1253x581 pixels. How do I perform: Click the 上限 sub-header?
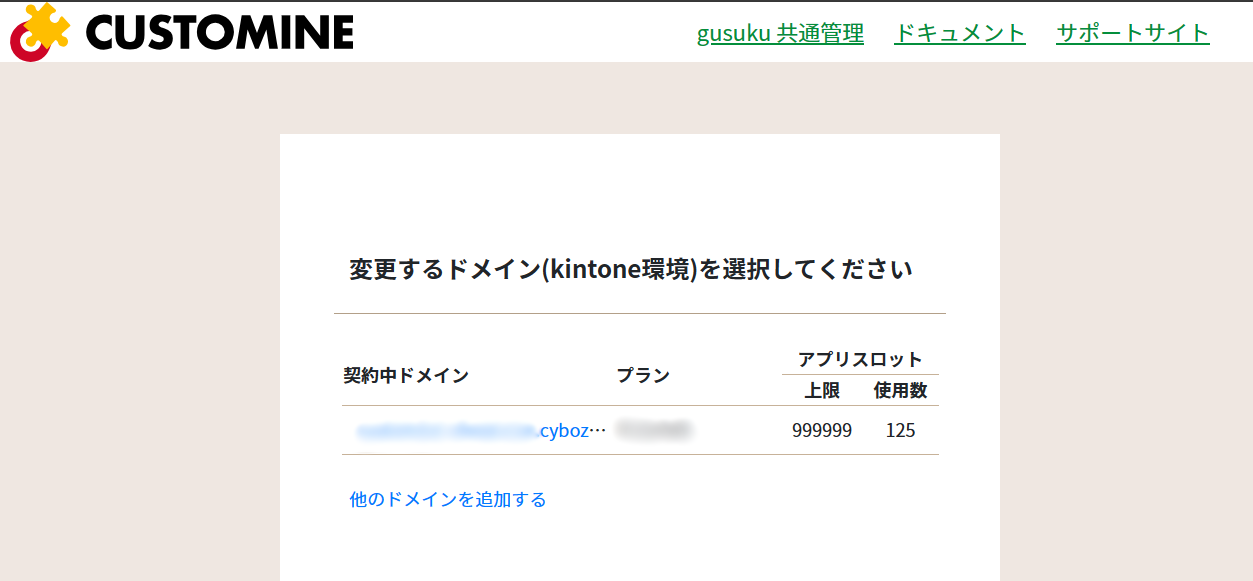[x=822, y=391]
